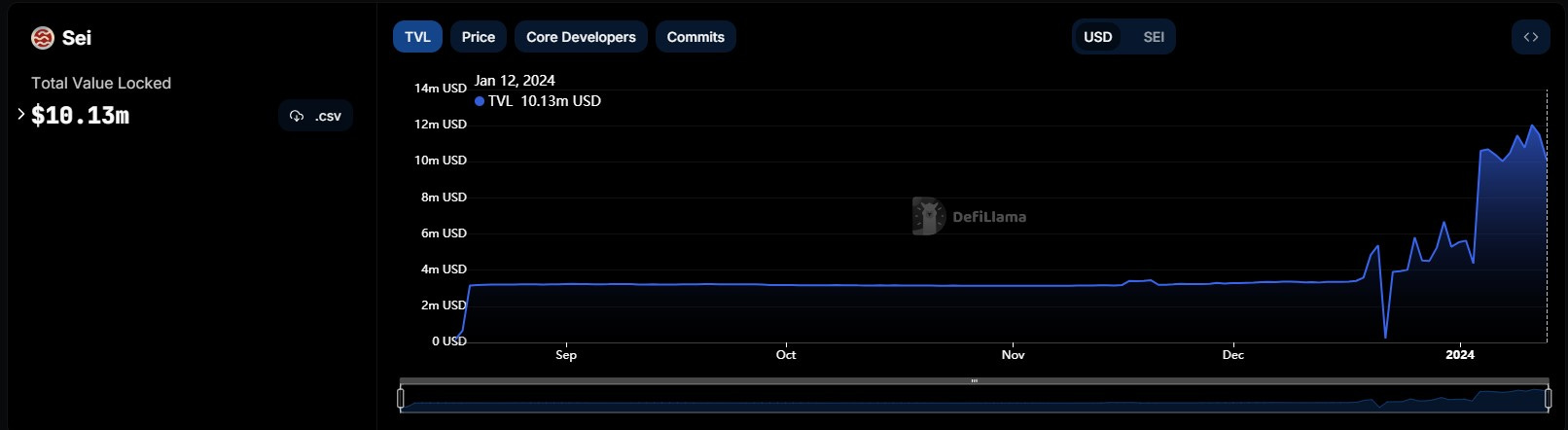
Task: Click the 2024 label on time axis
Action: point(1460,355)
